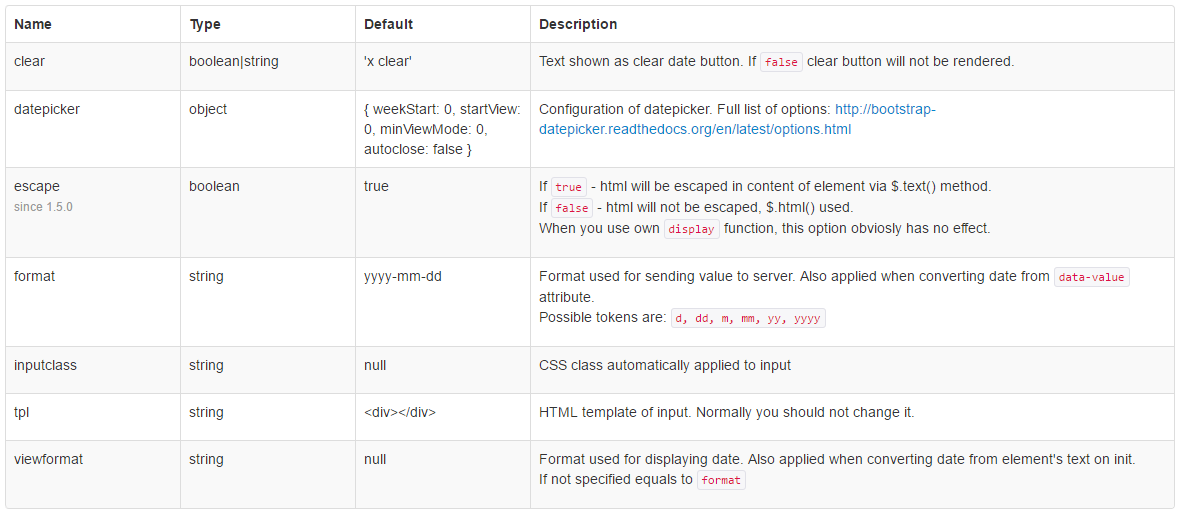This screenshot has width=1180, height=513.
Task: Click the 'x clear' default value
Action: [388, 61]
